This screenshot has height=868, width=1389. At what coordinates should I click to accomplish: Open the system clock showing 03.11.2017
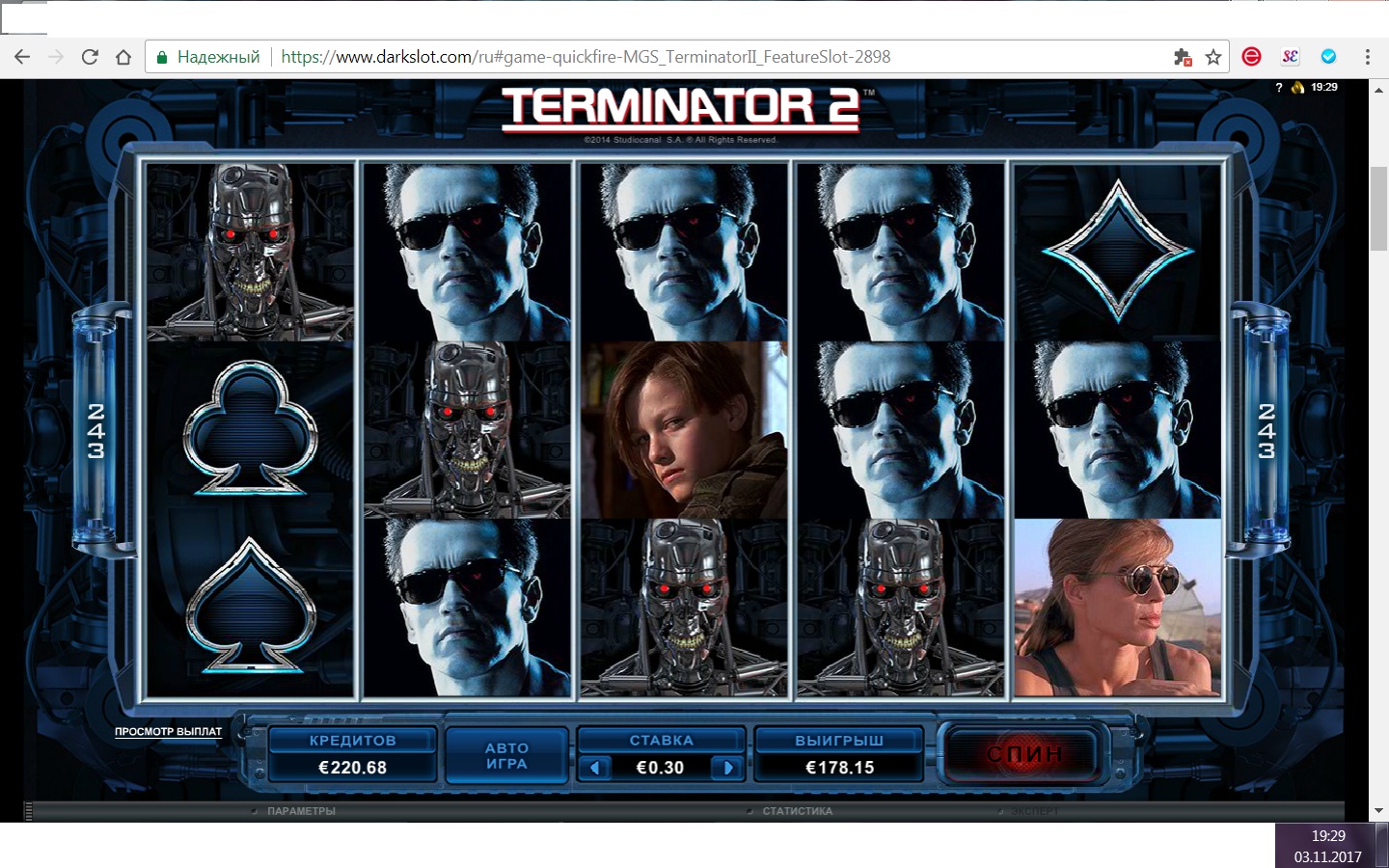[x=1328, y=846]
